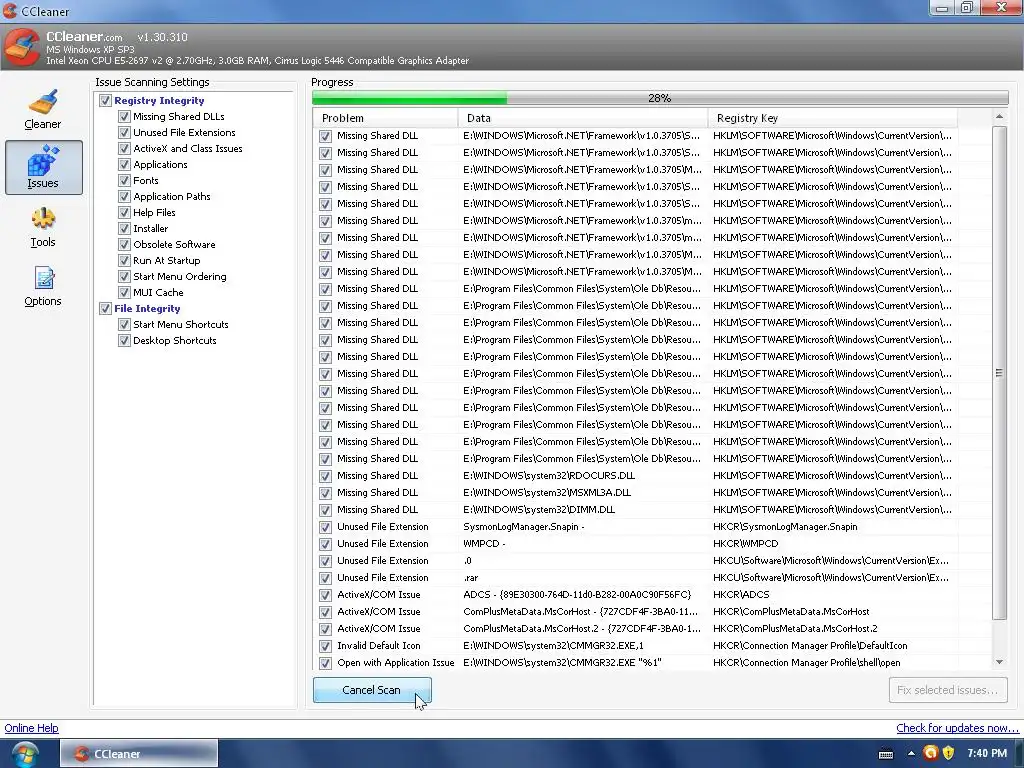
Task: Open the Options notepad icon
Action: point(44,278)
